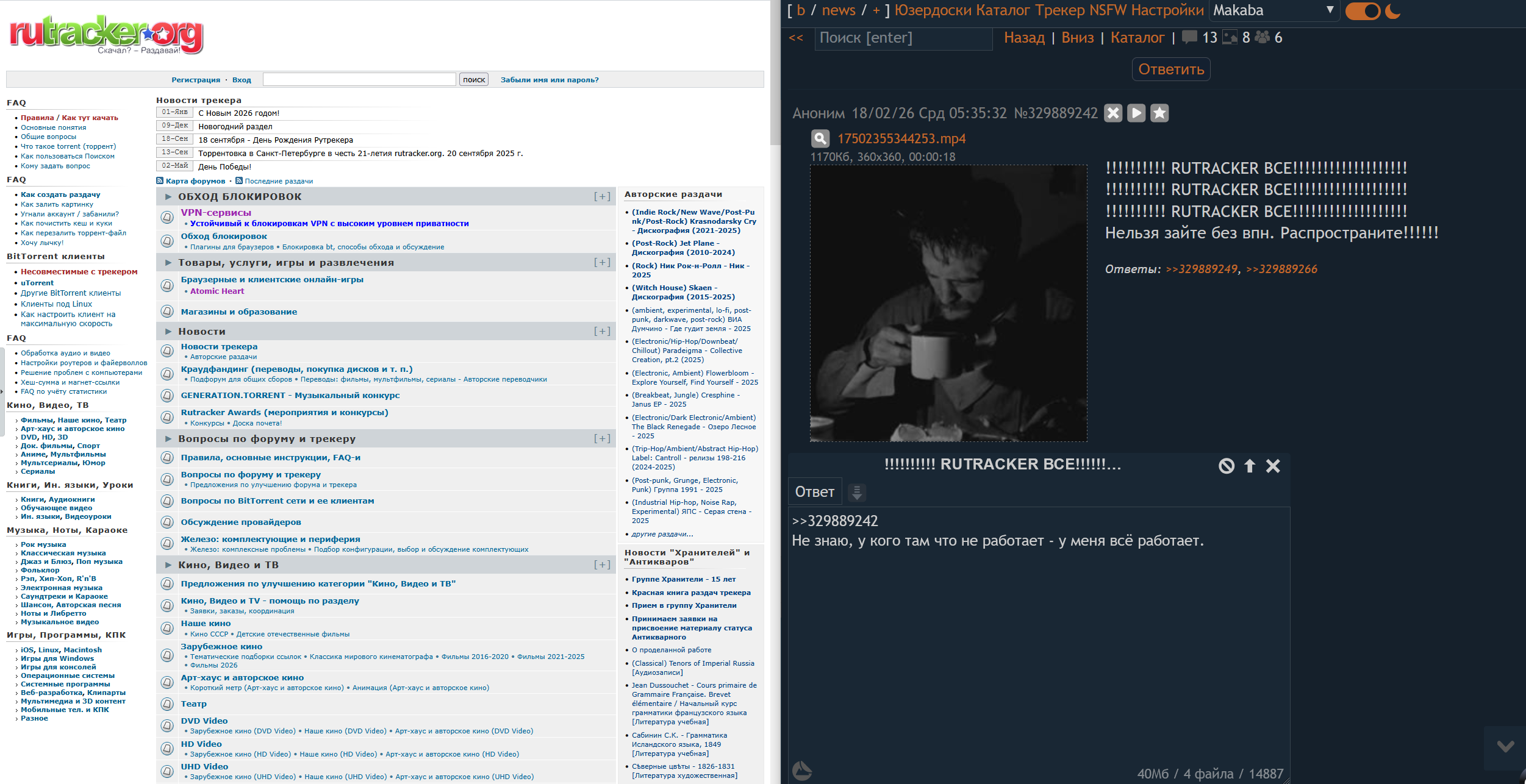The height and width of the screenshot is (784, 1526).
Task: Click the markup toggle icon beside Ответ tab
Action: 857,492
